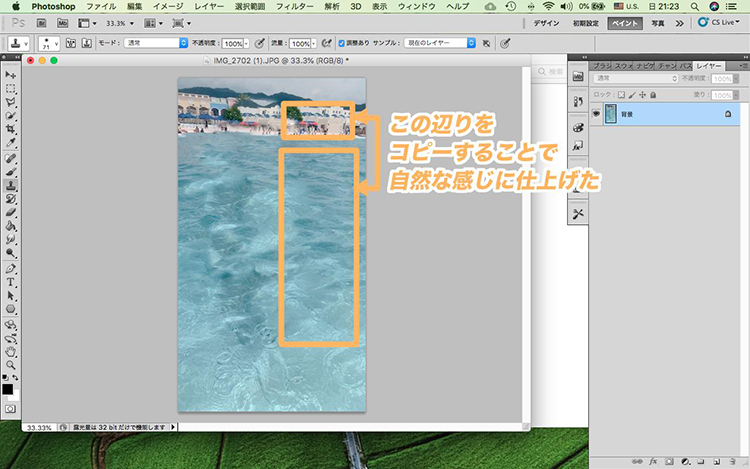This screenshot has height=469, width=750.
Task: Toggle the Aligned (調整あり) checkbox
Action: point(342,43)
